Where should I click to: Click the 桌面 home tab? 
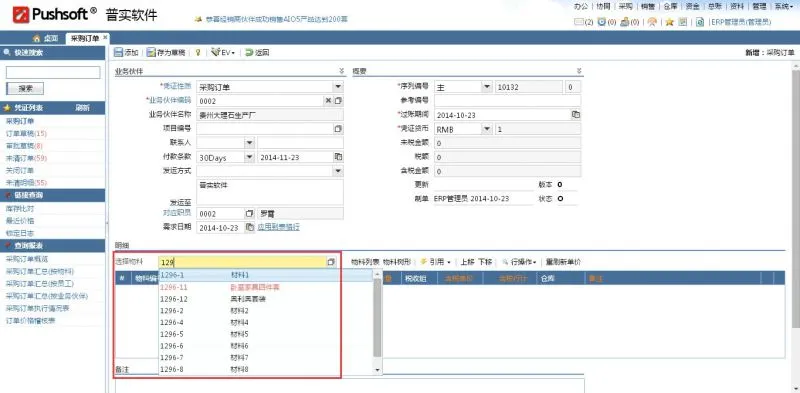pos(45,38)
